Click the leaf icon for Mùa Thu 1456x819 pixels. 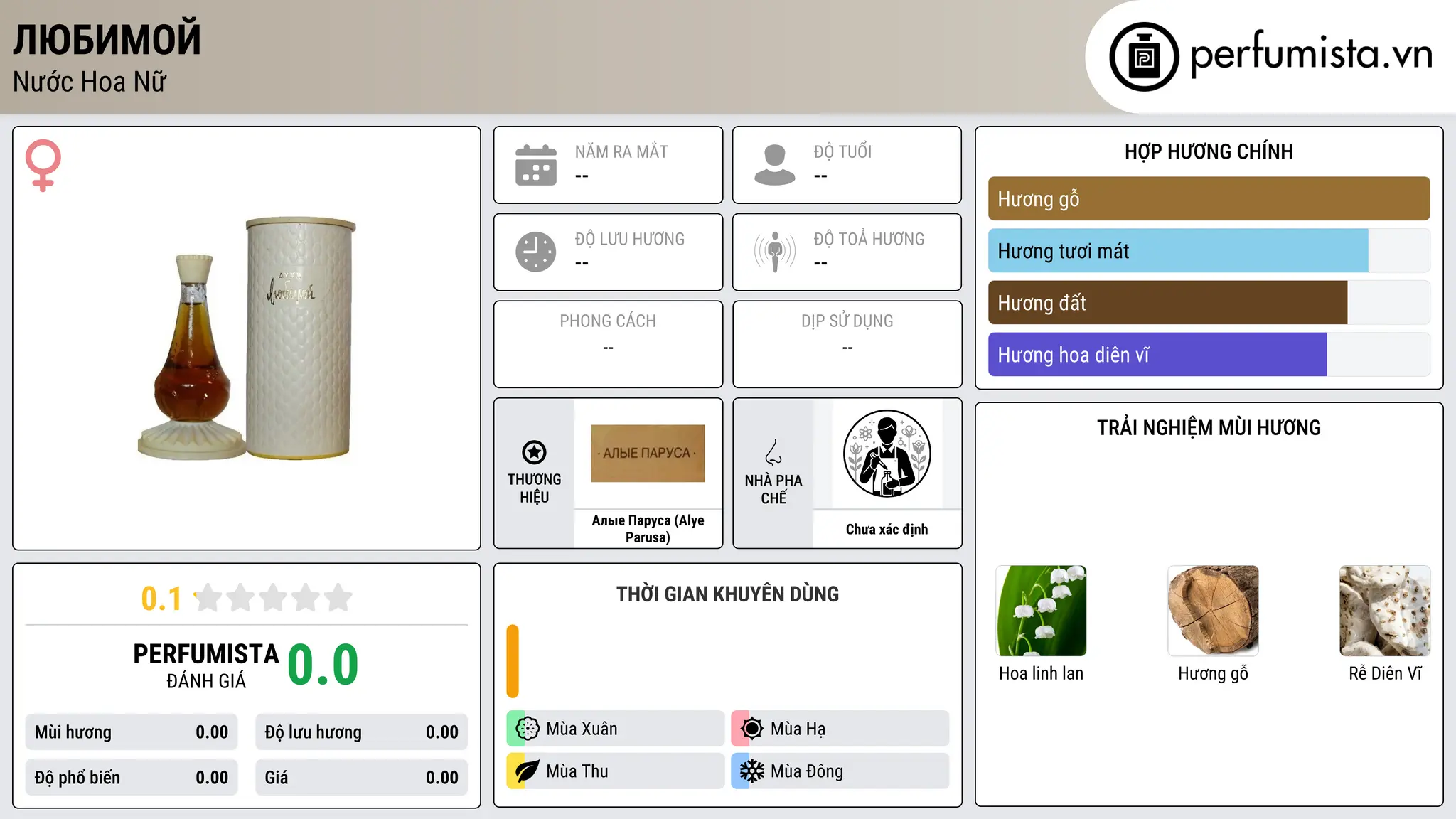(527, 771)
